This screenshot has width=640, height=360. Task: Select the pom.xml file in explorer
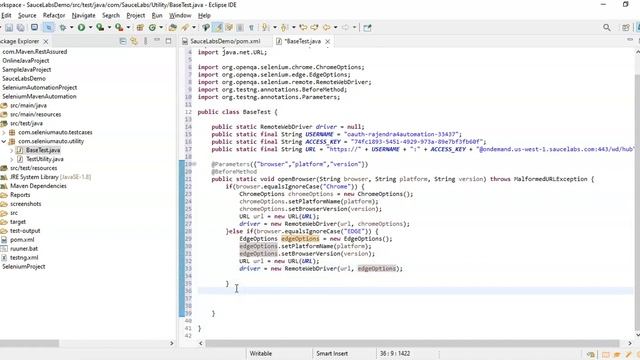(x=22, y=240)
